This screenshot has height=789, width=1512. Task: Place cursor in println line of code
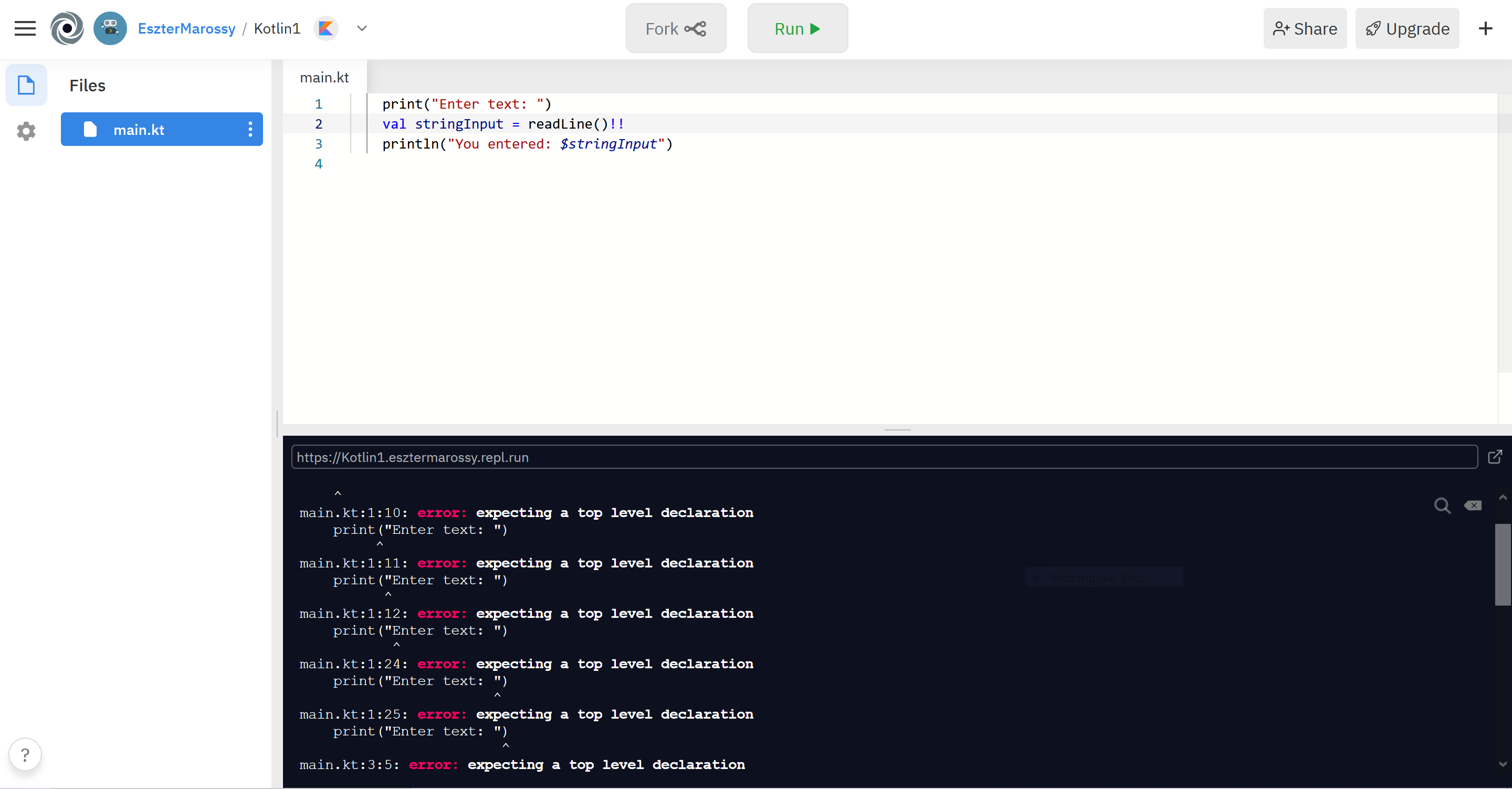[x=527, y=144]
